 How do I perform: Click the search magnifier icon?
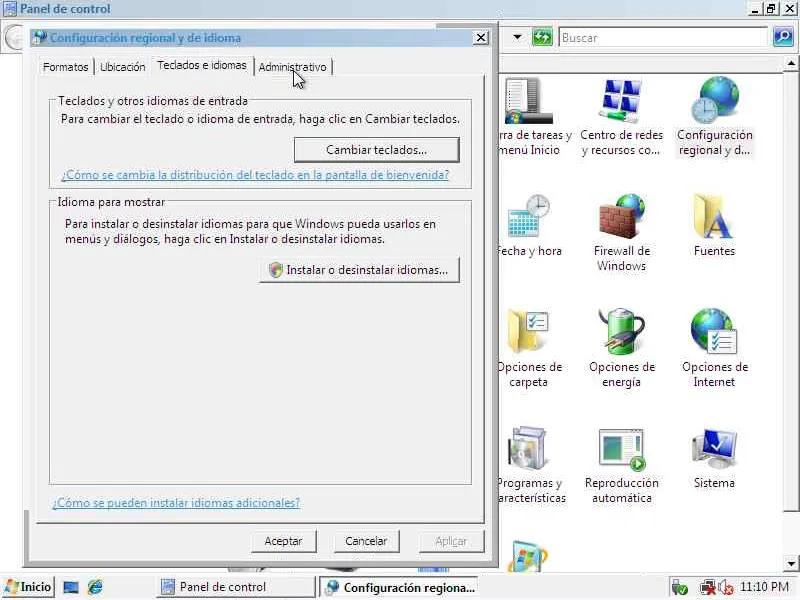(783, 37)
